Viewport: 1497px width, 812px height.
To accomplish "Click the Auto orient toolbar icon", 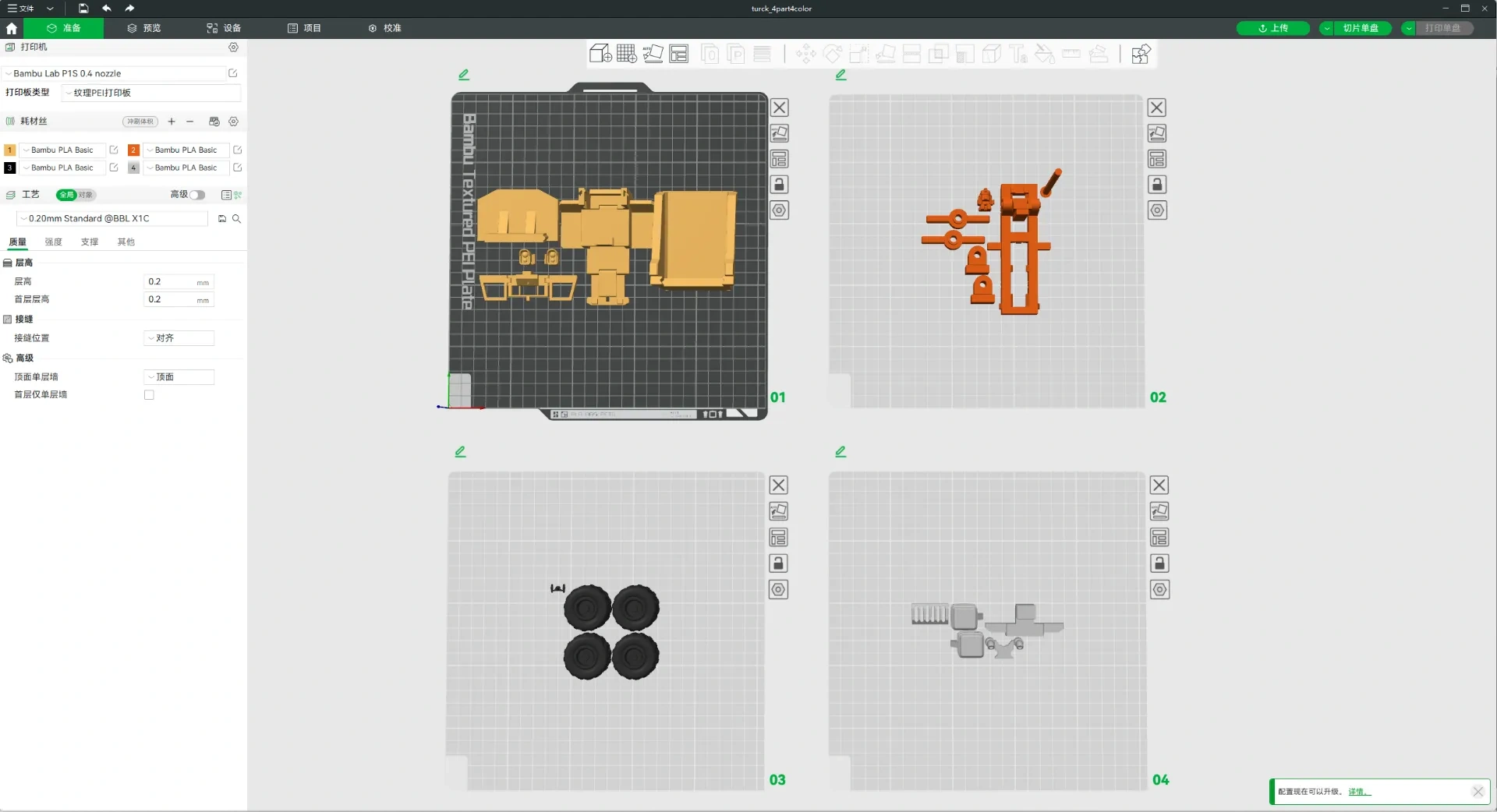I will [653, 54].
